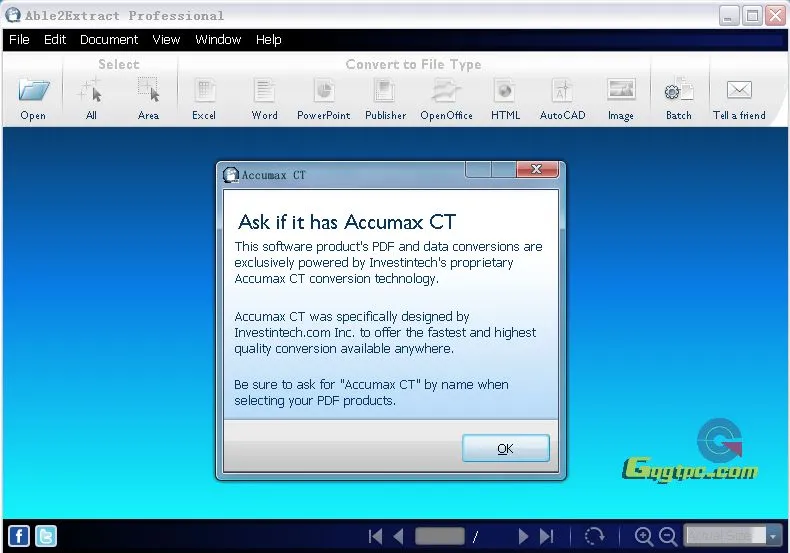Viewport: 790px width, 553px height.
Task: Jump to the last page
Action: click(546, 536)
